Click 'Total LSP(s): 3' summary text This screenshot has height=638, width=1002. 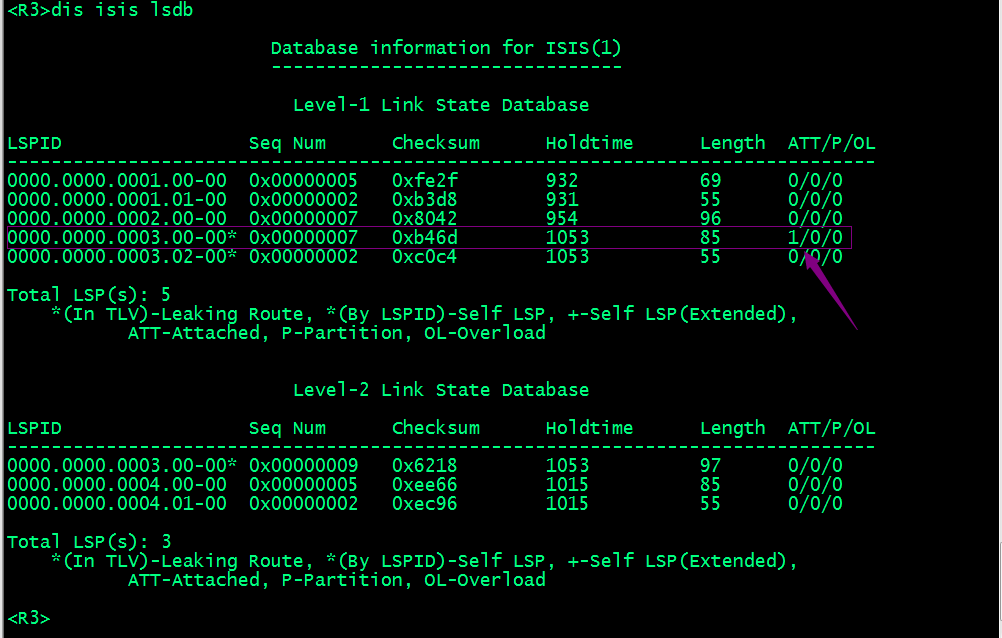tap(89, 542)
